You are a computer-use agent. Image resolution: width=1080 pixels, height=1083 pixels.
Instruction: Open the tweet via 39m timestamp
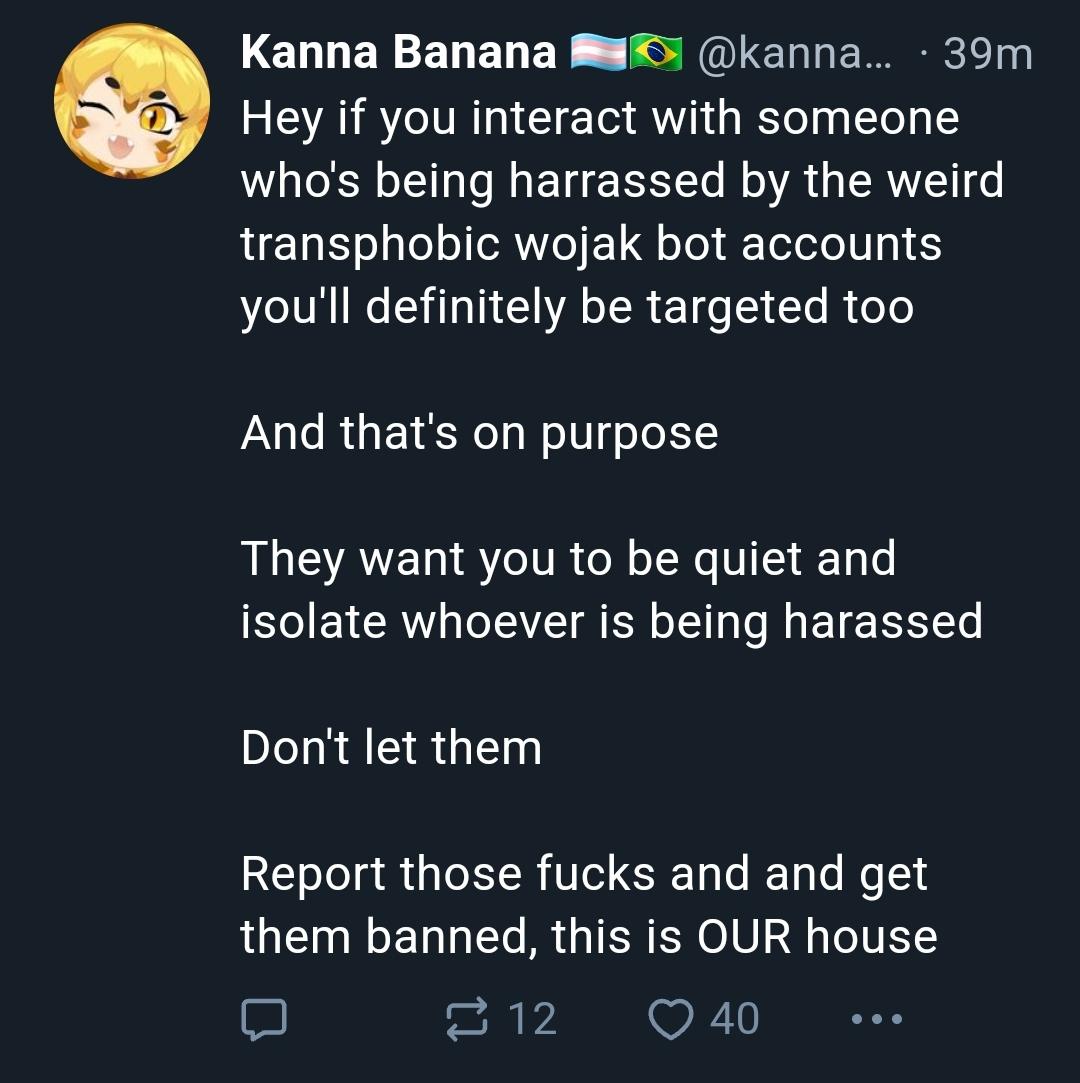click(x=987, y=55)
